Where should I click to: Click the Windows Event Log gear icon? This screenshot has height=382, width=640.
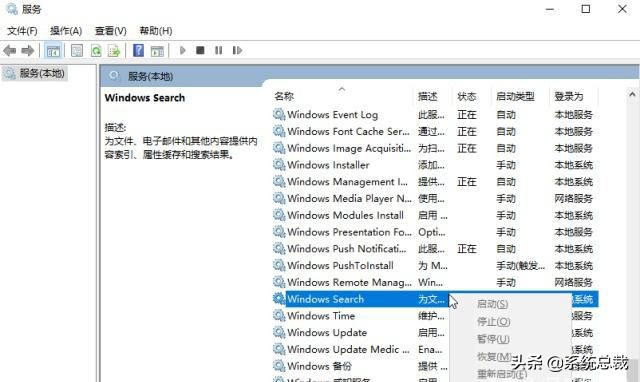click(279, 115)
